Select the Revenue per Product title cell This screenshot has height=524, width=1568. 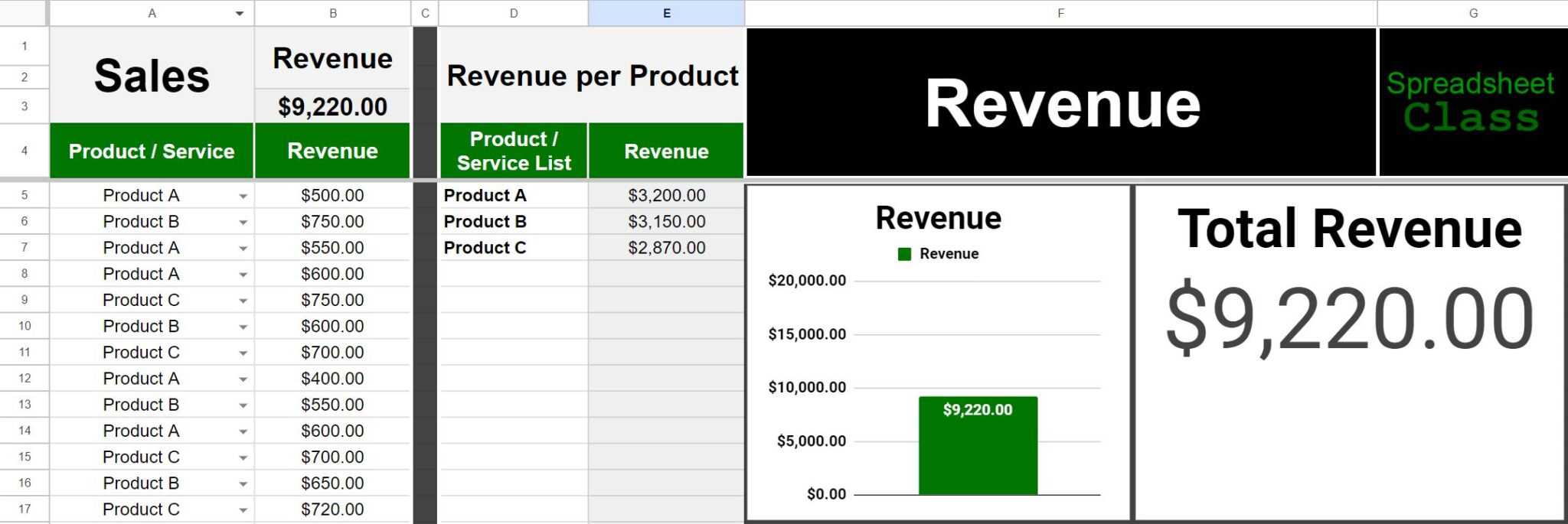(592, 76)
